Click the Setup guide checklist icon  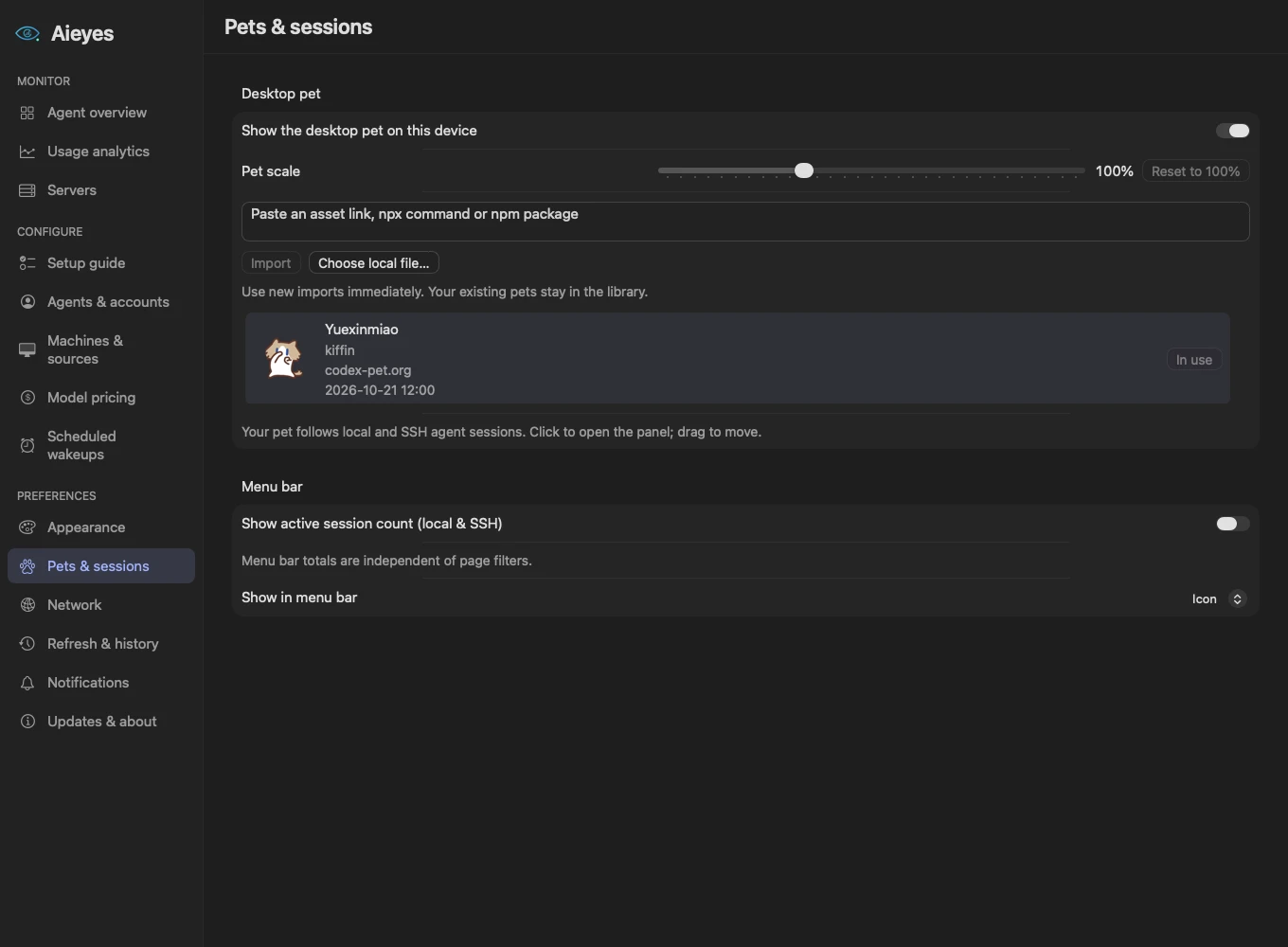pyautogui.click(x=27, y=263)
